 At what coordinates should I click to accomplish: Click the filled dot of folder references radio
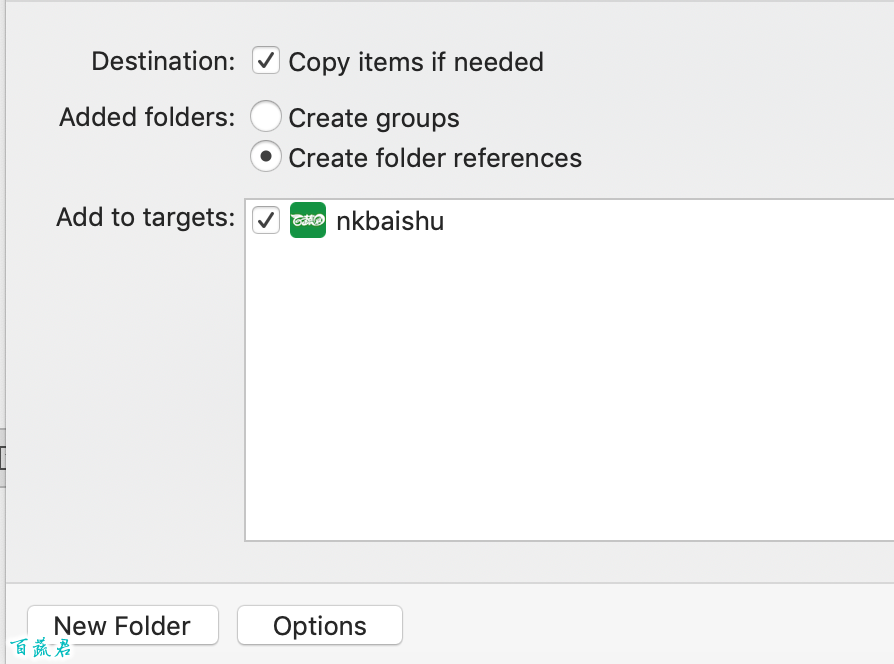click(266, 156)
